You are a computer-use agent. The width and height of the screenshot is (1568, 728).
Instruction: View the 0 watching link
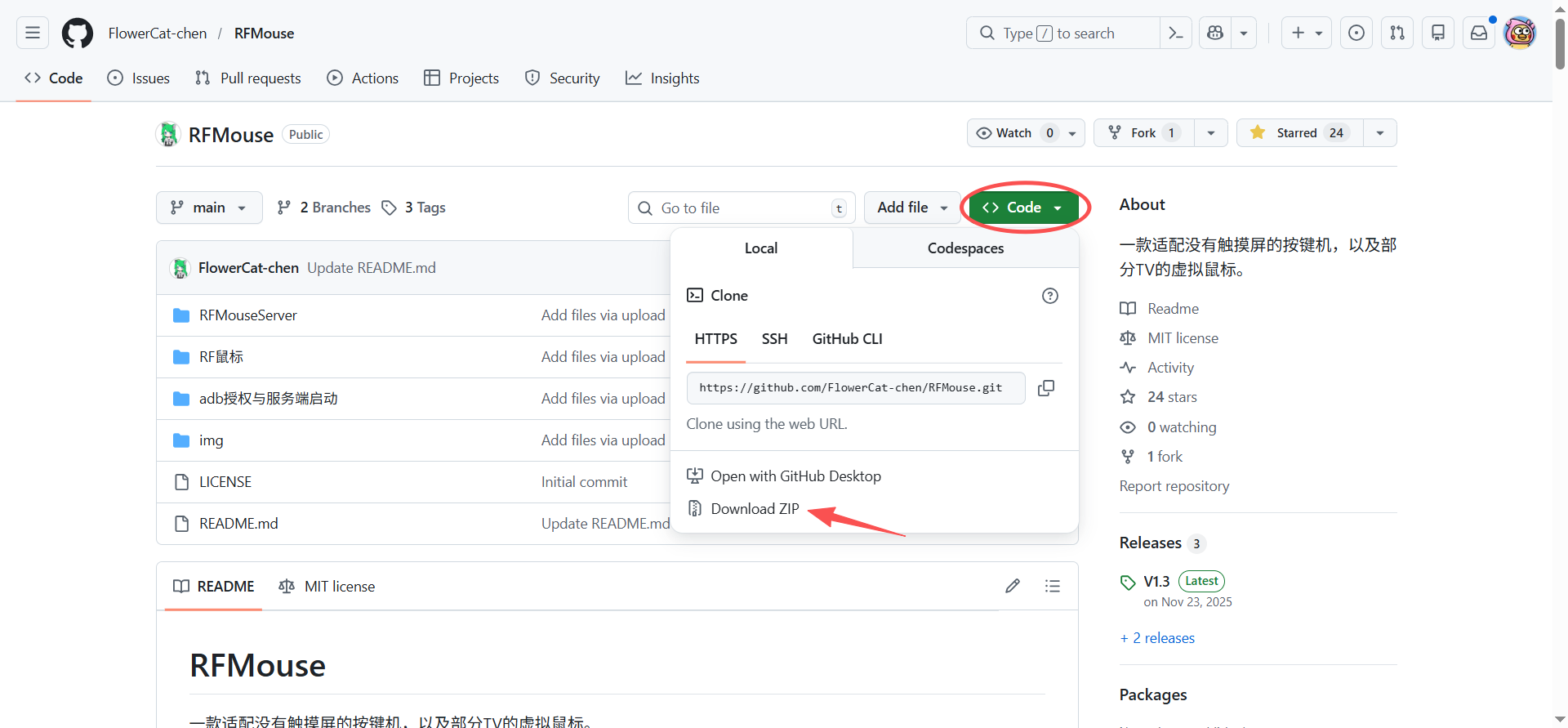click(1169, 427)
